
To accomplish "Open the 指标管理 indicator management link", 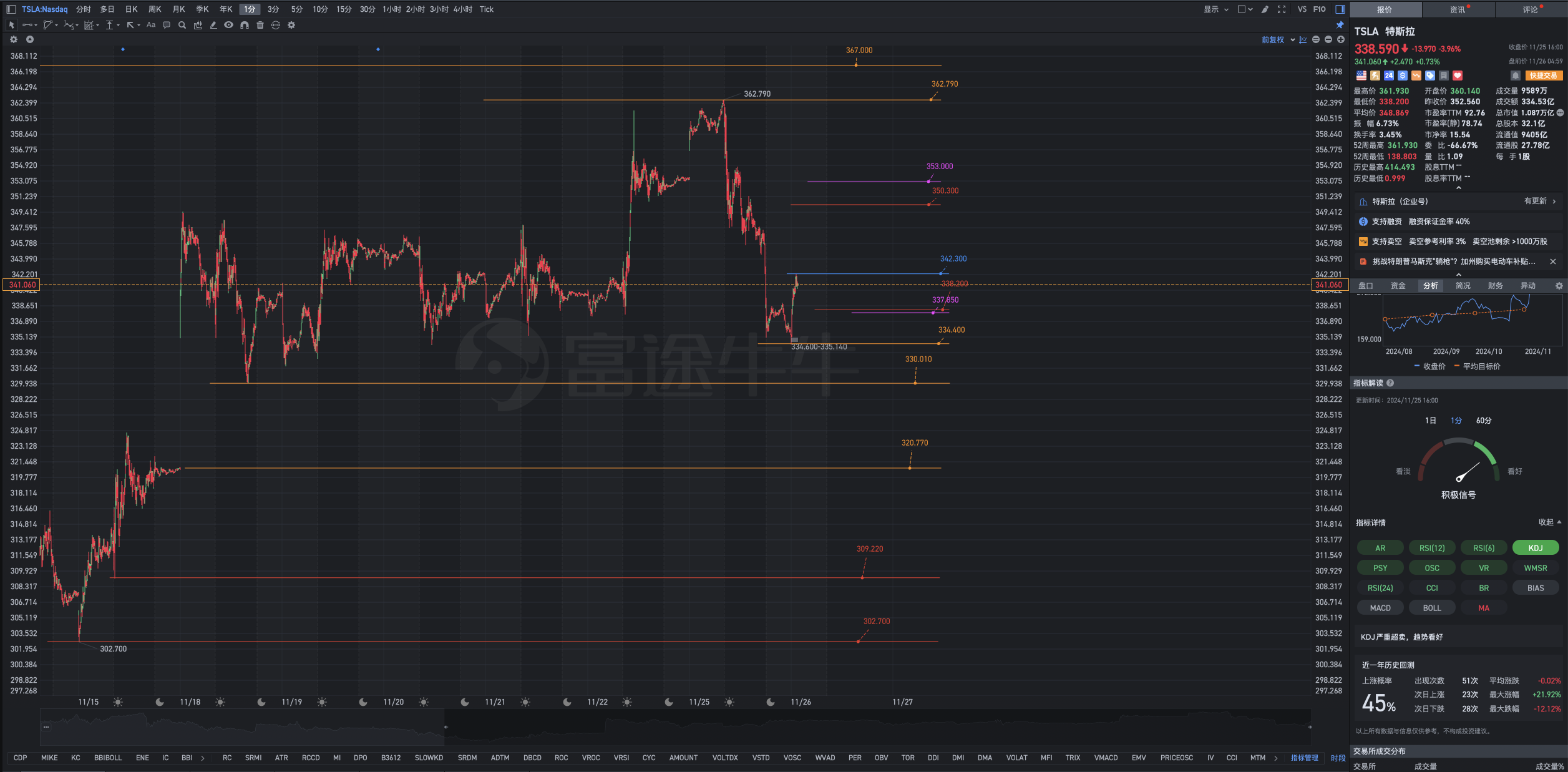I will [x=1304, y=758].
